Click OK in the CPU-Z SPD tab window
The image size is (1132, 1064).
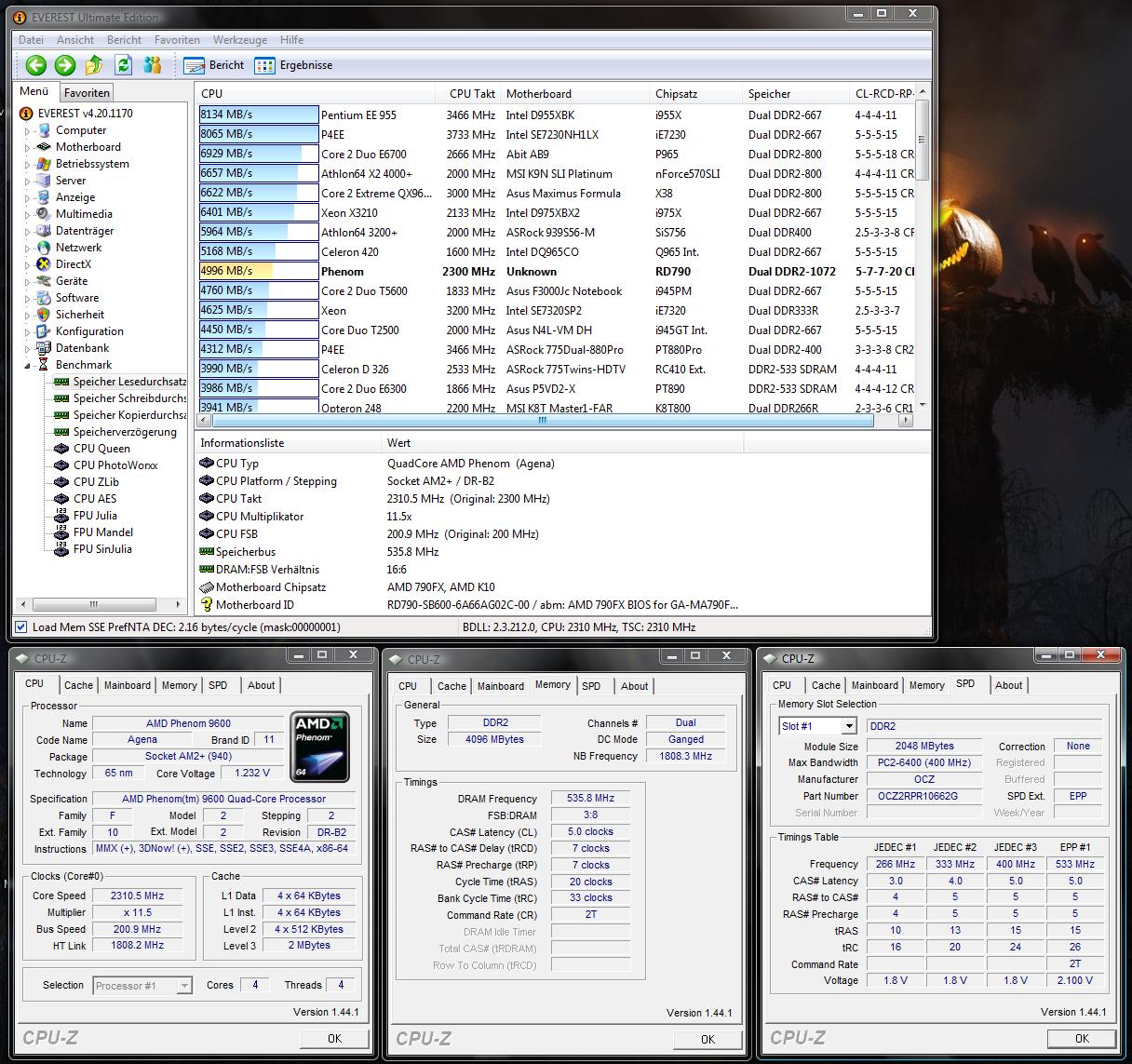tap(1082, 1039)
